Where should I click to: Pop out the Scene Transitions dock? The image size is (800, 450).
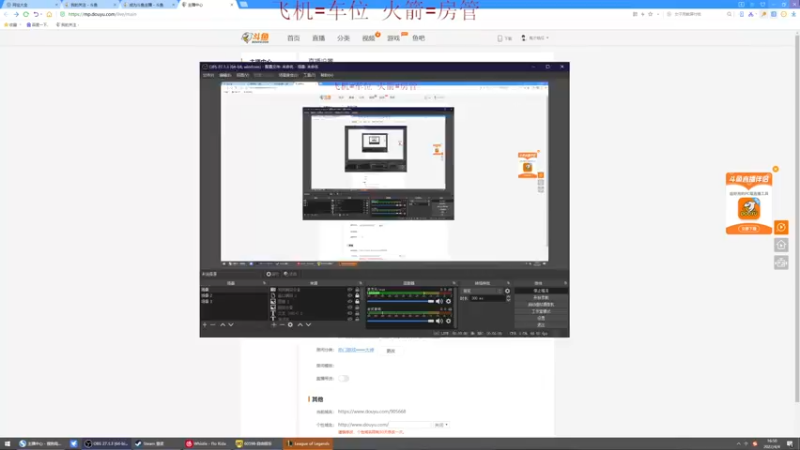[508, 283]
